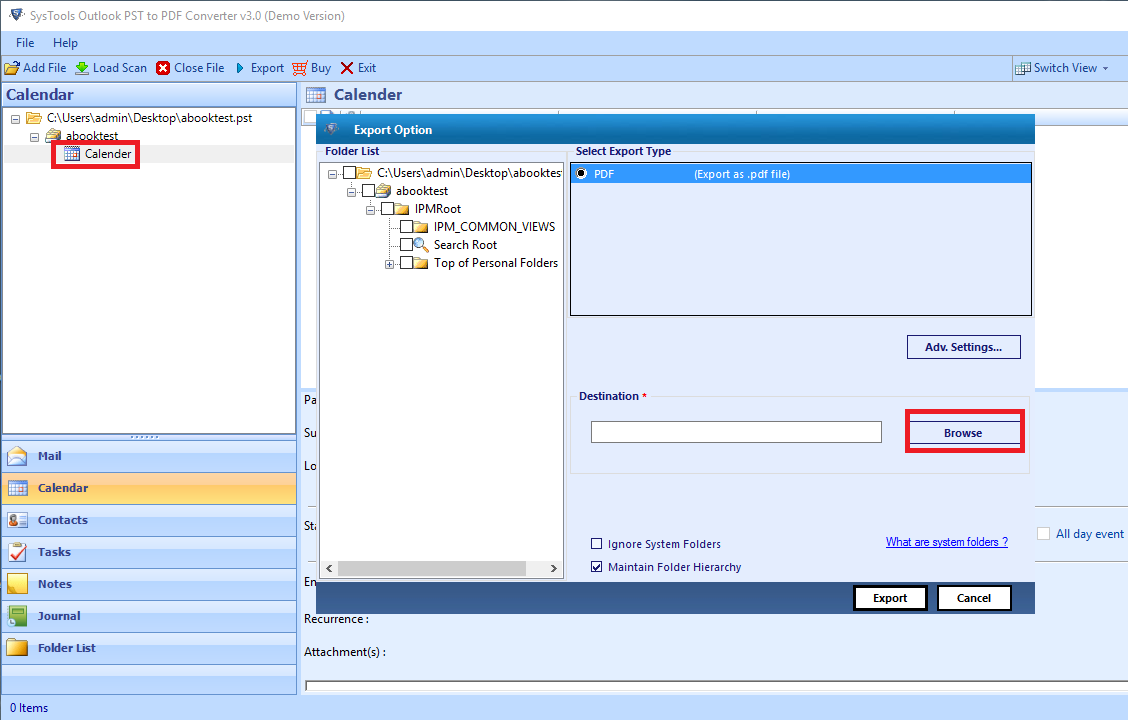Switch to the Contacts section
This screenshot has width=1128, height=720.
(x=149, y=520)
